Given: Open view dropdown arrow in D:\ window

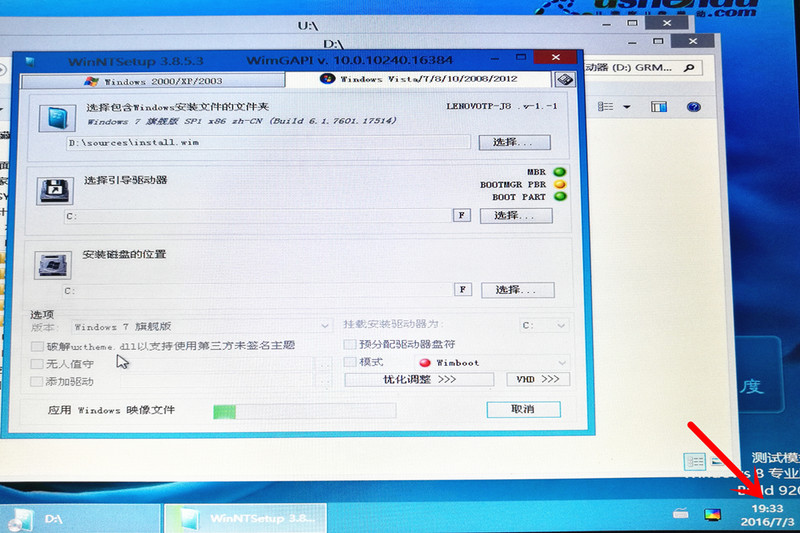Looking at the screenshot, I should (x=627, y=107).
